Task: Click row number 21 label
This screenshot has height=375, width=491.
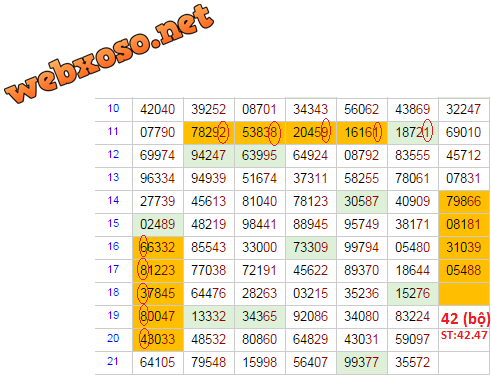Action: tap(113, 361)
